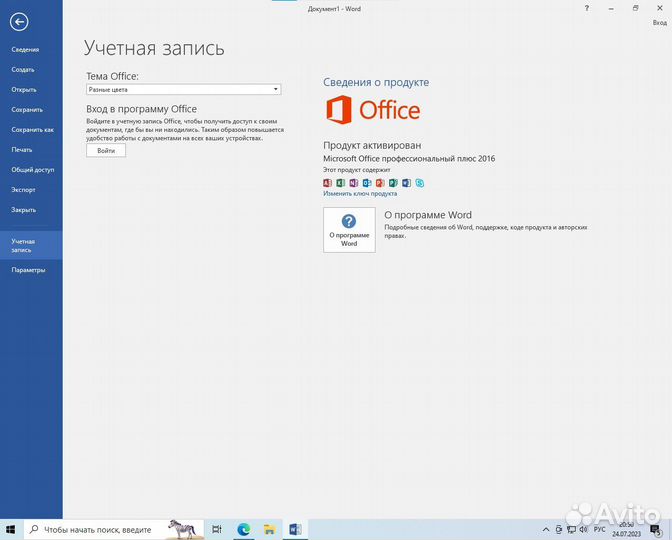
Task: Click the Access product icon
Action: [x=327, y=183]
